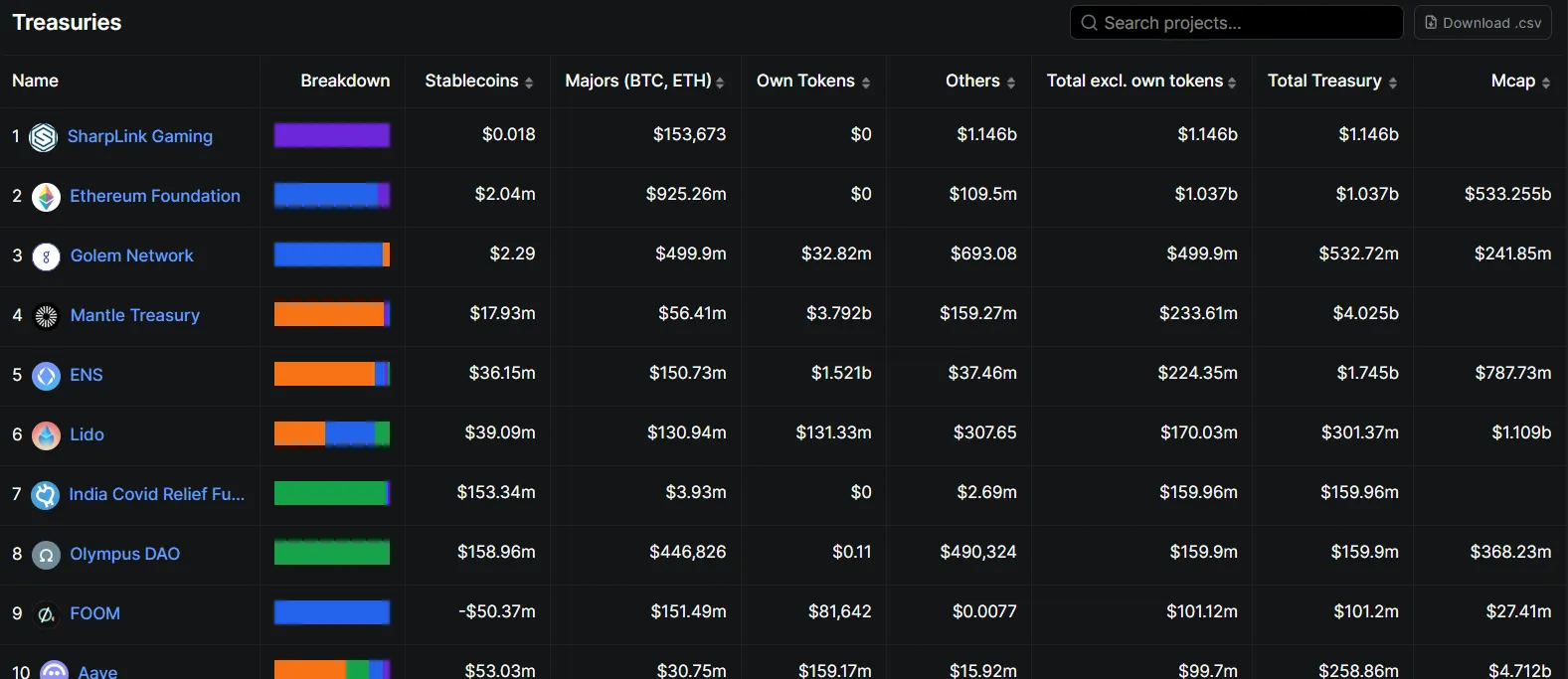Toggle sorting on the Mcap column
Image resolution: width=1568 pixels, height=679 pixels.
coord(1547,82)
